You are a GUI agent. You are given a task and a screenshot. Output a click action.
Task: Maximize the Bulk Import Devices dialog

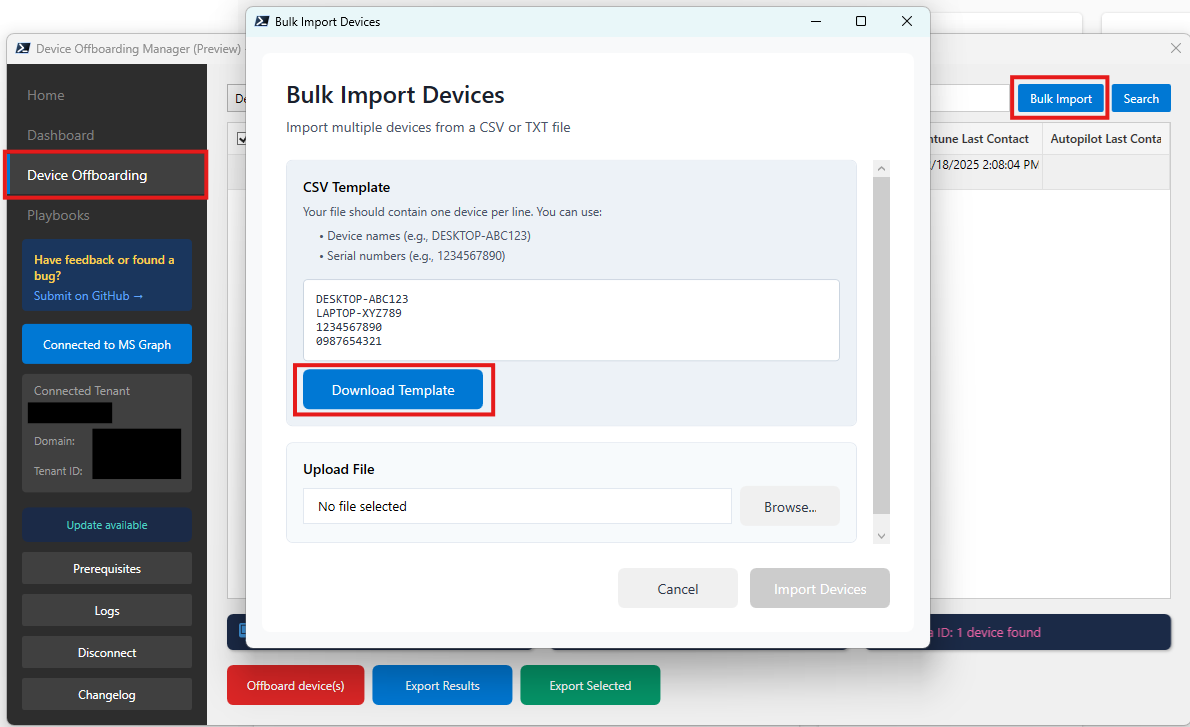861,21
